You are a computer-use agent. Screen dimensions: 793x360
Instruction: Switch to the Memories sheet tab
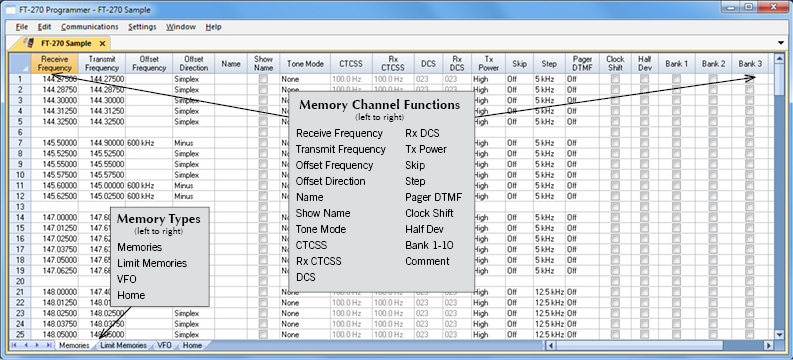tap(74, 345)
